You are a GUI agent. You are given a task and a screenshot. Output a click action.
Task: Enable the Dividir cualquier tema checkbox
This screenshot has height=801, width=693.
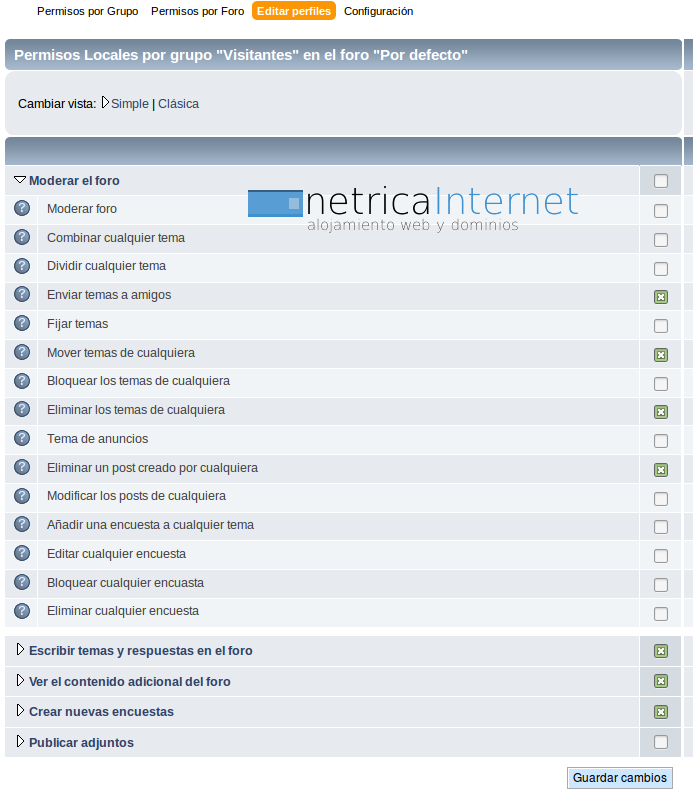[x=660, y=269]
